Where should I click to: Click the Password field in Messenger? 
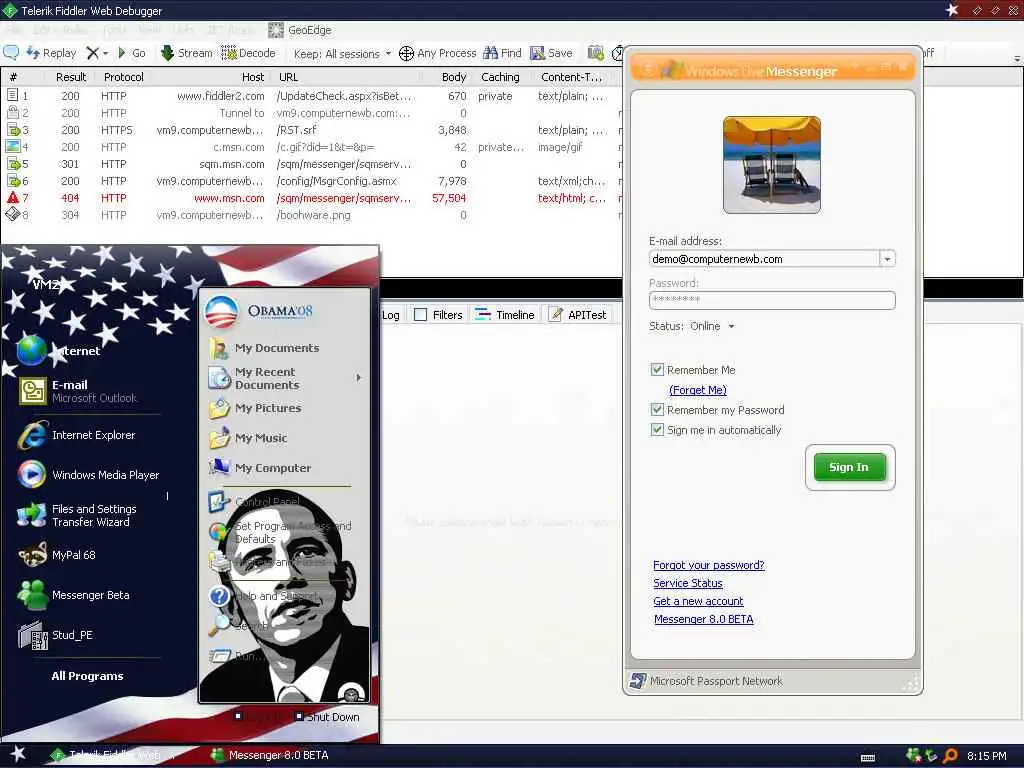click(772, 300)
